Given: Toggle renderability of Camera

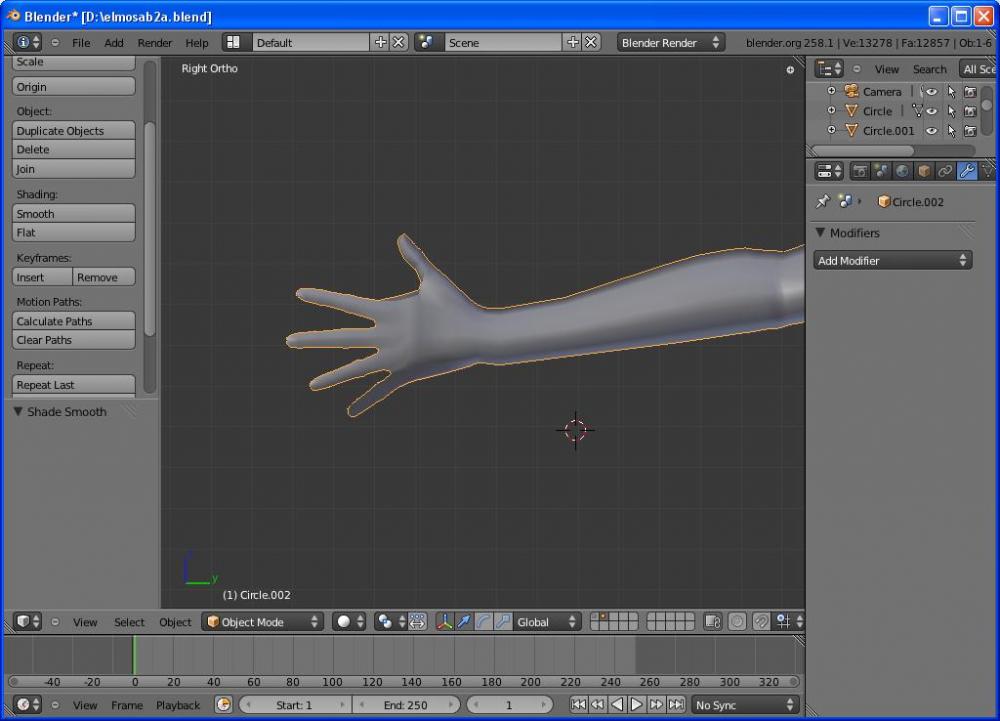Looking at the screenshot, I should [x=970, y=92].
